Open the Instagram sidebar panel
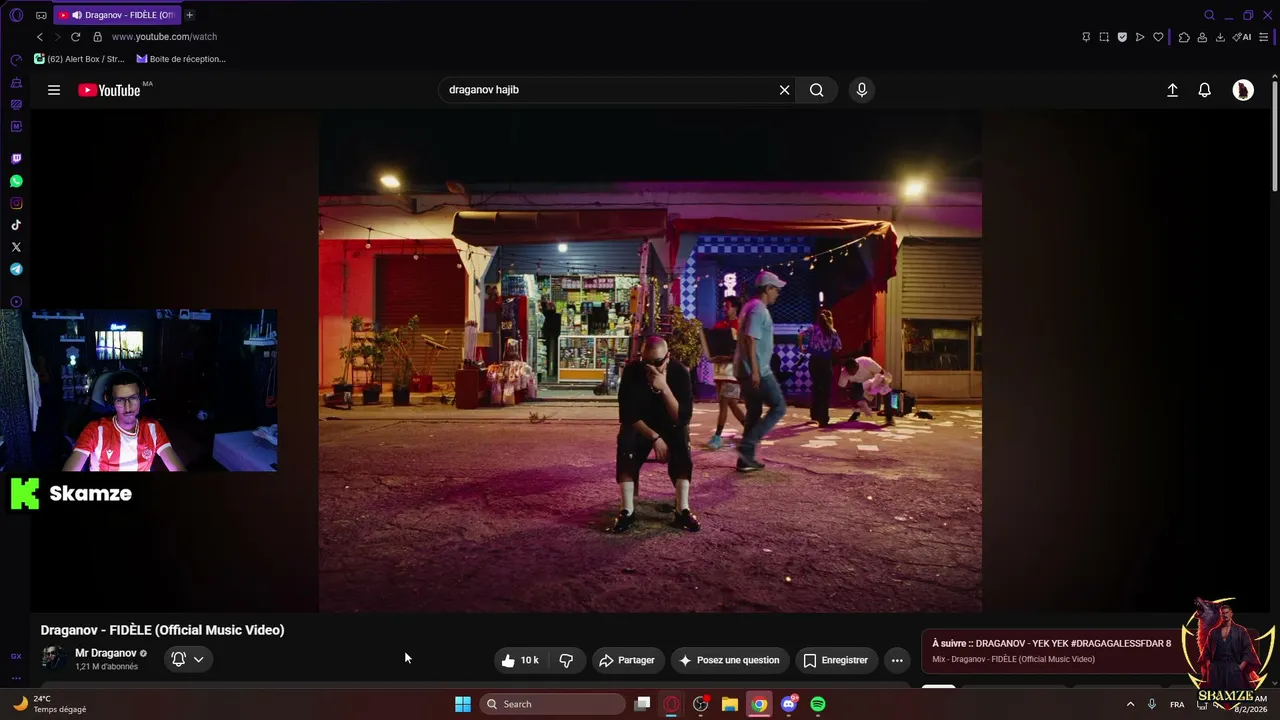Image resolution: width=1280 pixels, height=720 pixels. coord(16,203)
